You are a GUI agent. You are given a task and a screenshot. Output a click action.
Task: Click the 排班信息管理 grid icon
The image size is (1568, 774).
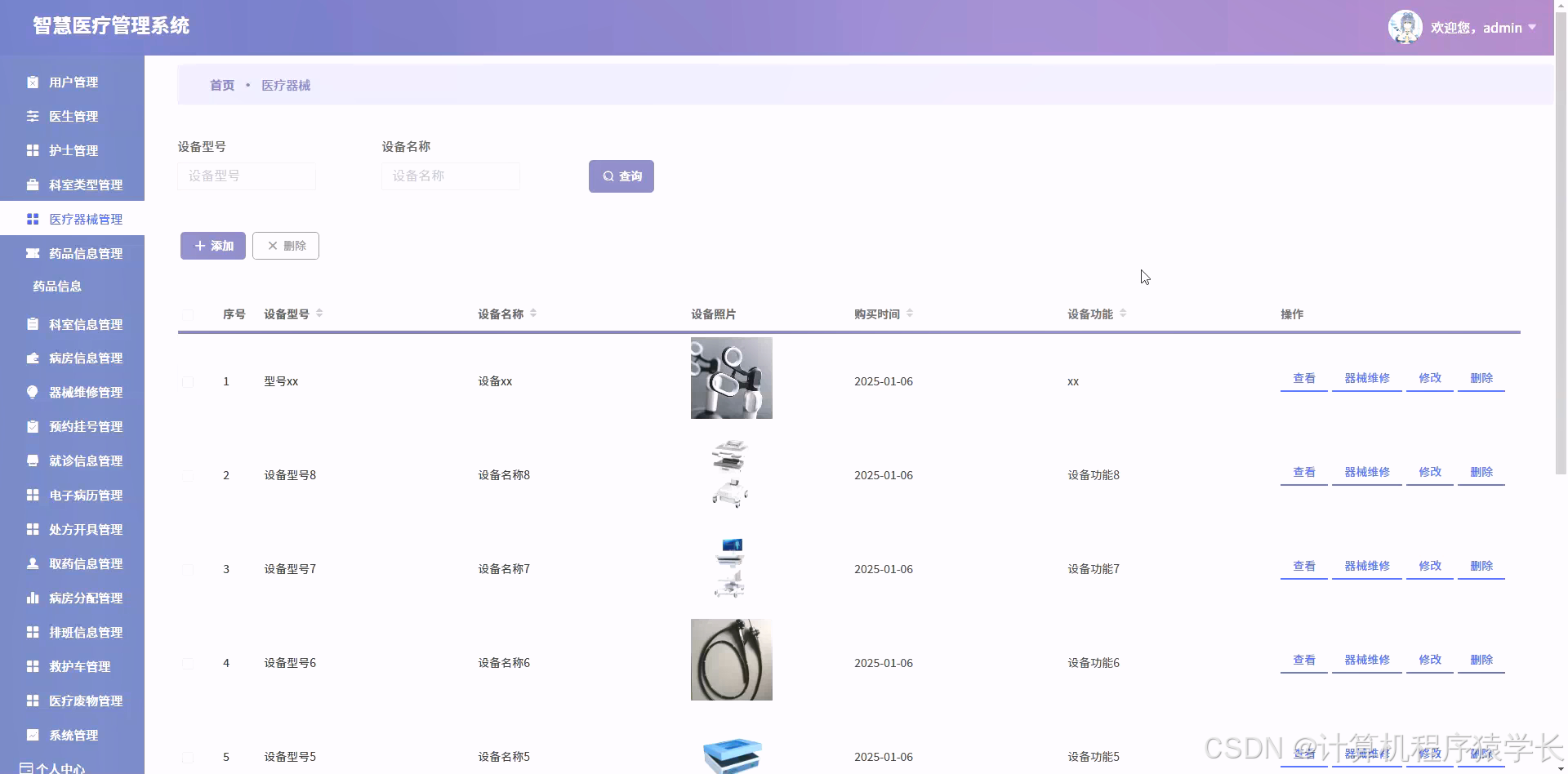coord(33,632)
